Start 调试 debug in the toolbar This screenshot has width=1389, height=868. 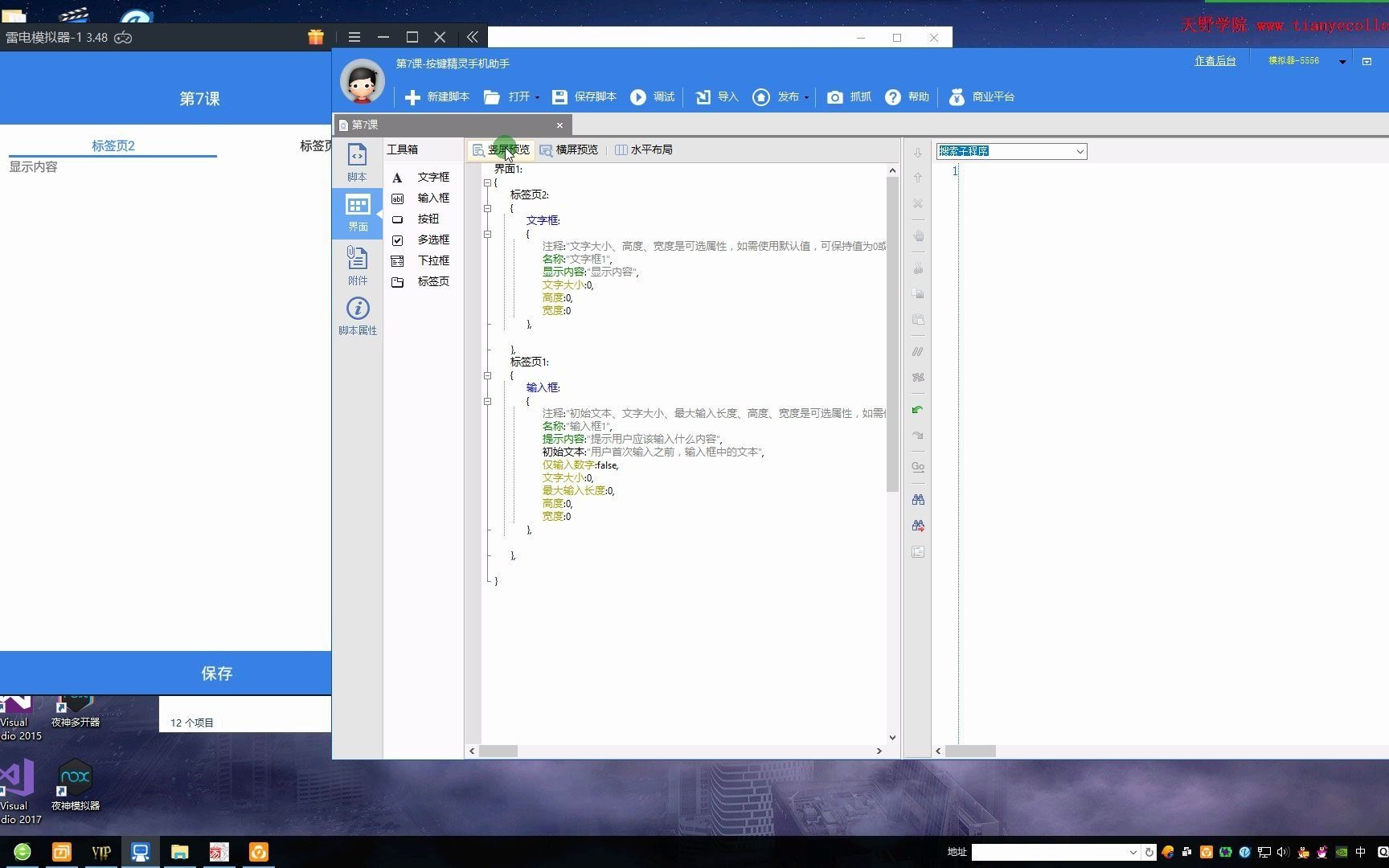pos(652,96)
